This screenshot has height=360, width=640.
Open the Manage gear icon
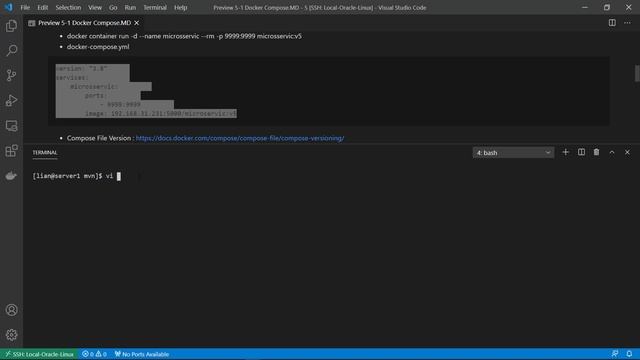(x=11, y=335)
